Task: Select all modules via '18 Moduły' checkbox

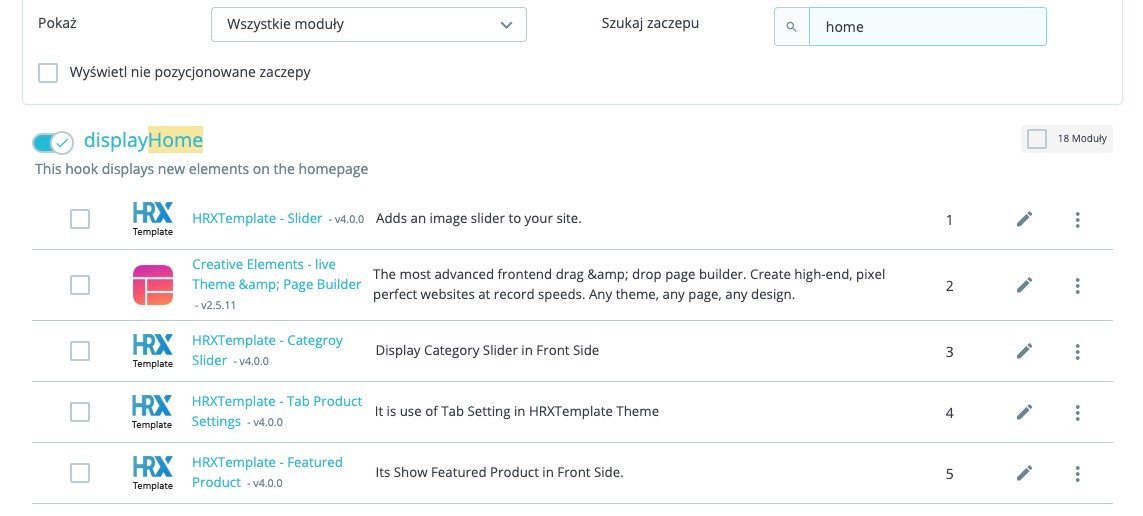Action: click(1037, 139)
